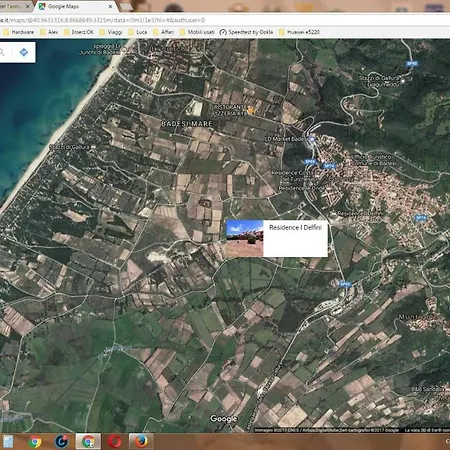The image size is (450, 450).
Task: Open the Huawei e5220 bookmark folder
Action: click(x=299, y=32)
